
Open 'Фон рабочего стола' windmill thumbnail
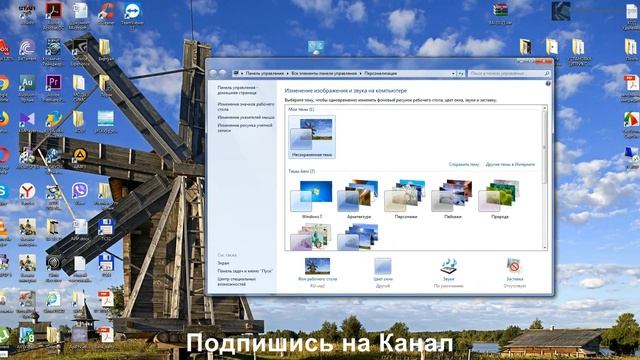[317, 266]
